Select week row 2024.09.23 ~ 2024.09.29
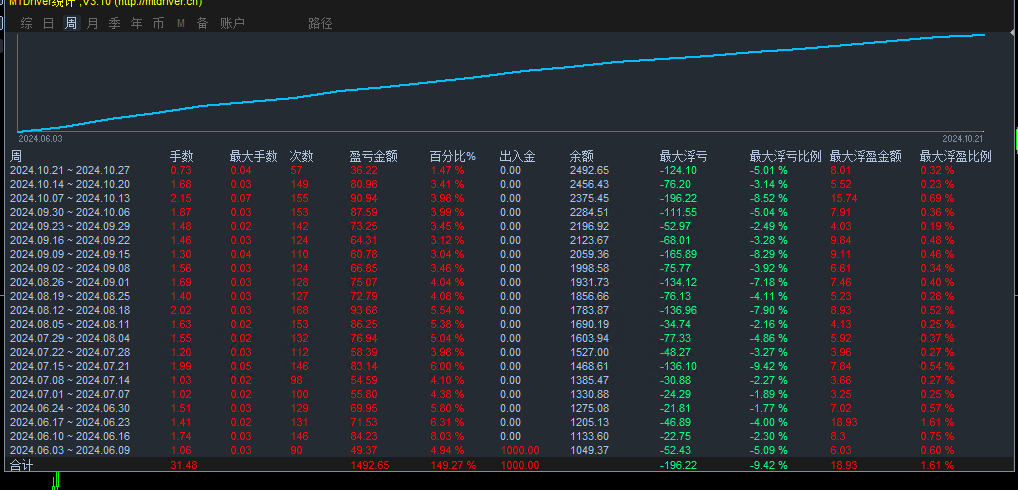The image size is (1018, 490). (509, 227)
